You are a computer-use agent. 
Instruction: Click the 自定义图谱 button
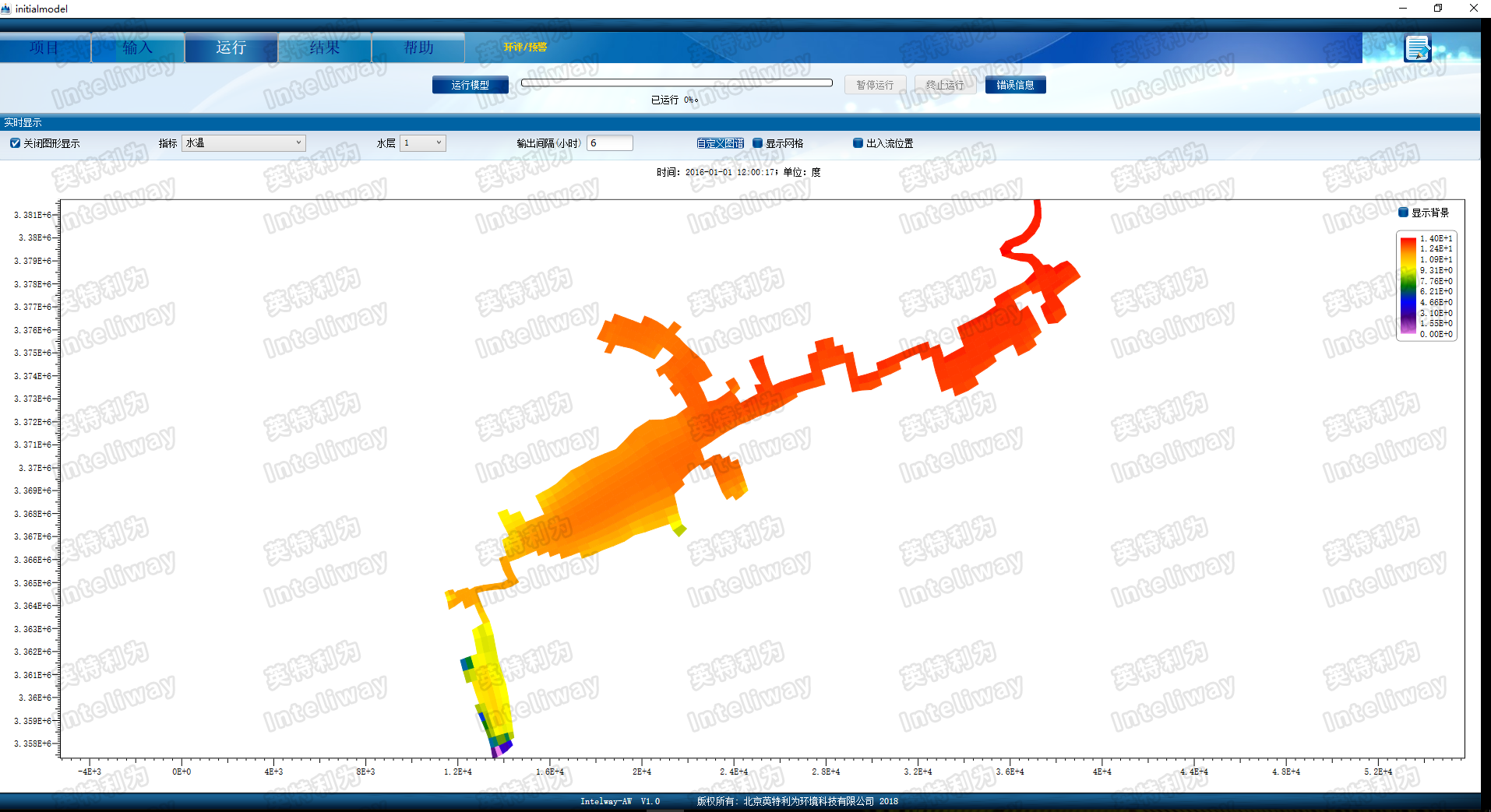(x=720, y=143)
